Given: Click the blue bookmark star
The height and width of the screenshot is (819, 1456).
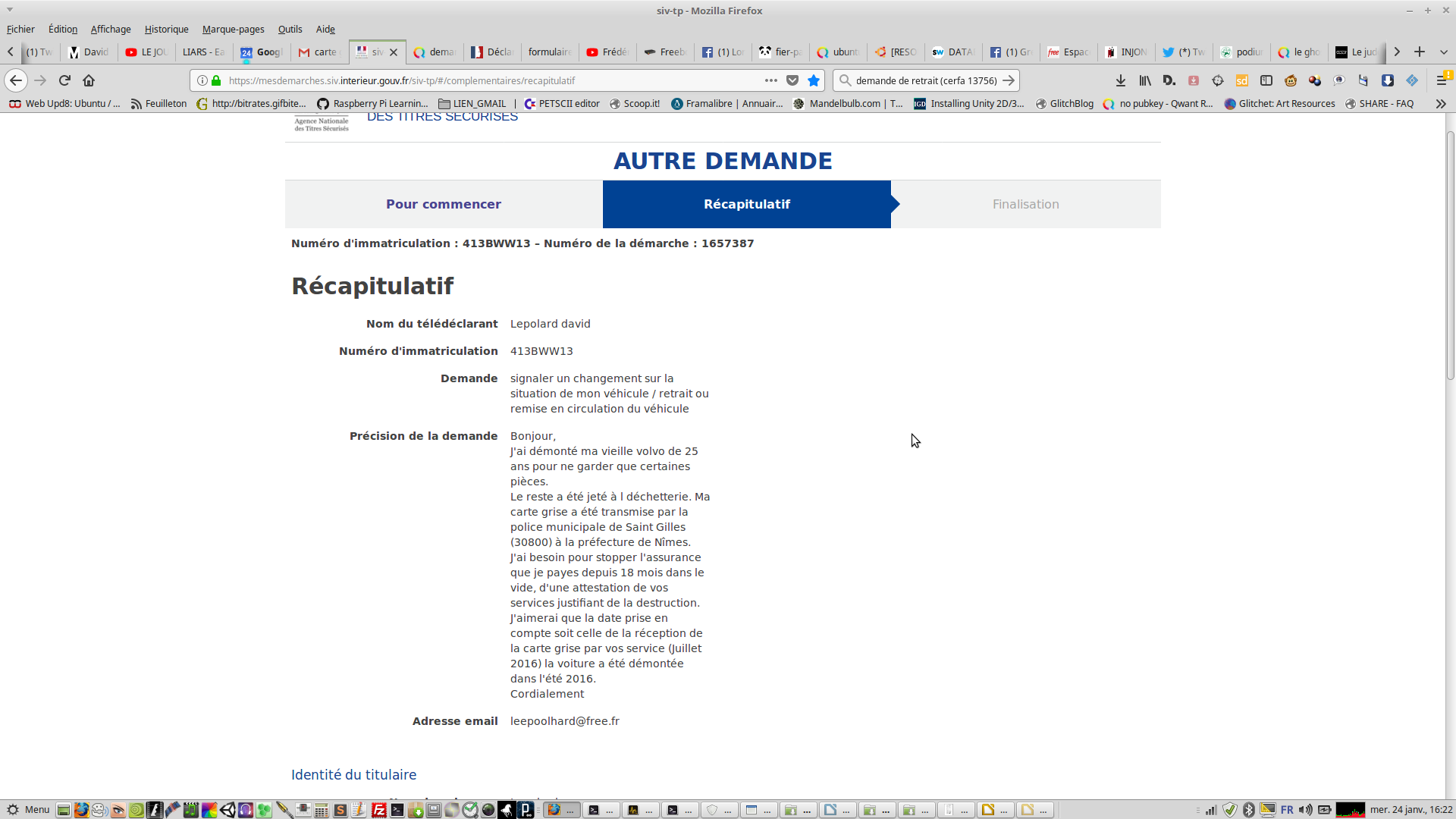Looking at the screenshot, I should [814, 80].
